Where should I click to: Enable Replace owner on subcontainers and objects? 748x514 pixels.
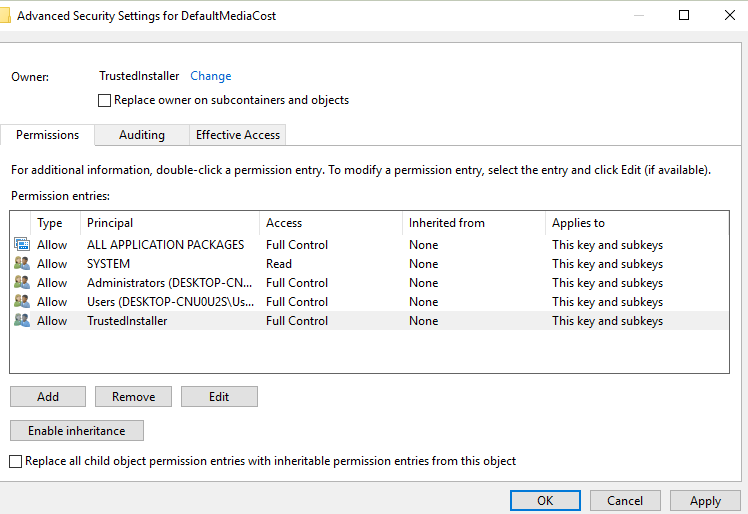tap(105, 100)
